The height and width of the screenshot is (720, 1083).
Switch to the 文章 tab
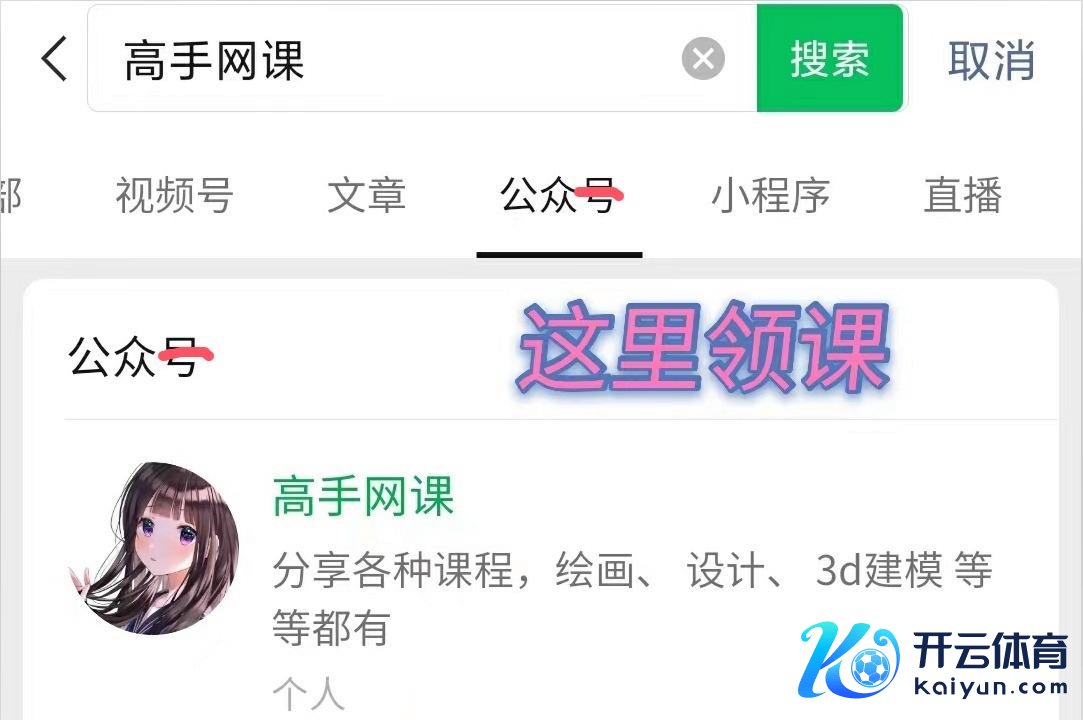(x=366, y=196)
